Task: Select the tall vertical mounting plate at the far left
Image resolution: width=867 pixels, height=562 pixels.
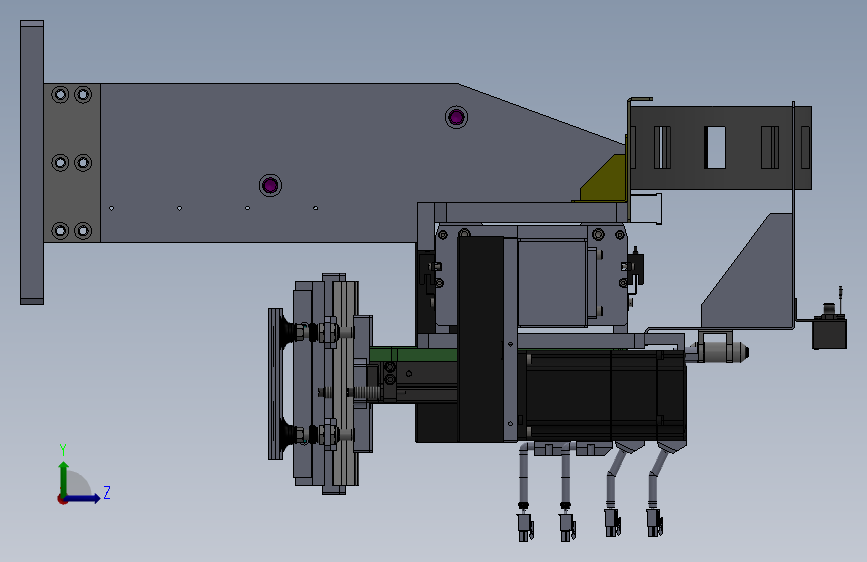Action: [x=32, y=163]
